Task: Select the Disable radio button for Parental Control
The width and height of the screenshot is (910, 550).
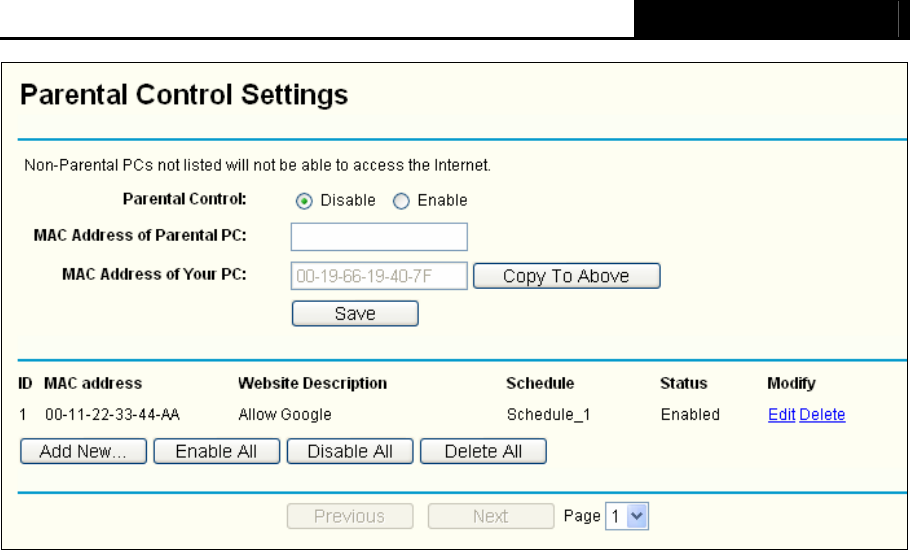Action: pyautogui.click(x=304, y=201)
